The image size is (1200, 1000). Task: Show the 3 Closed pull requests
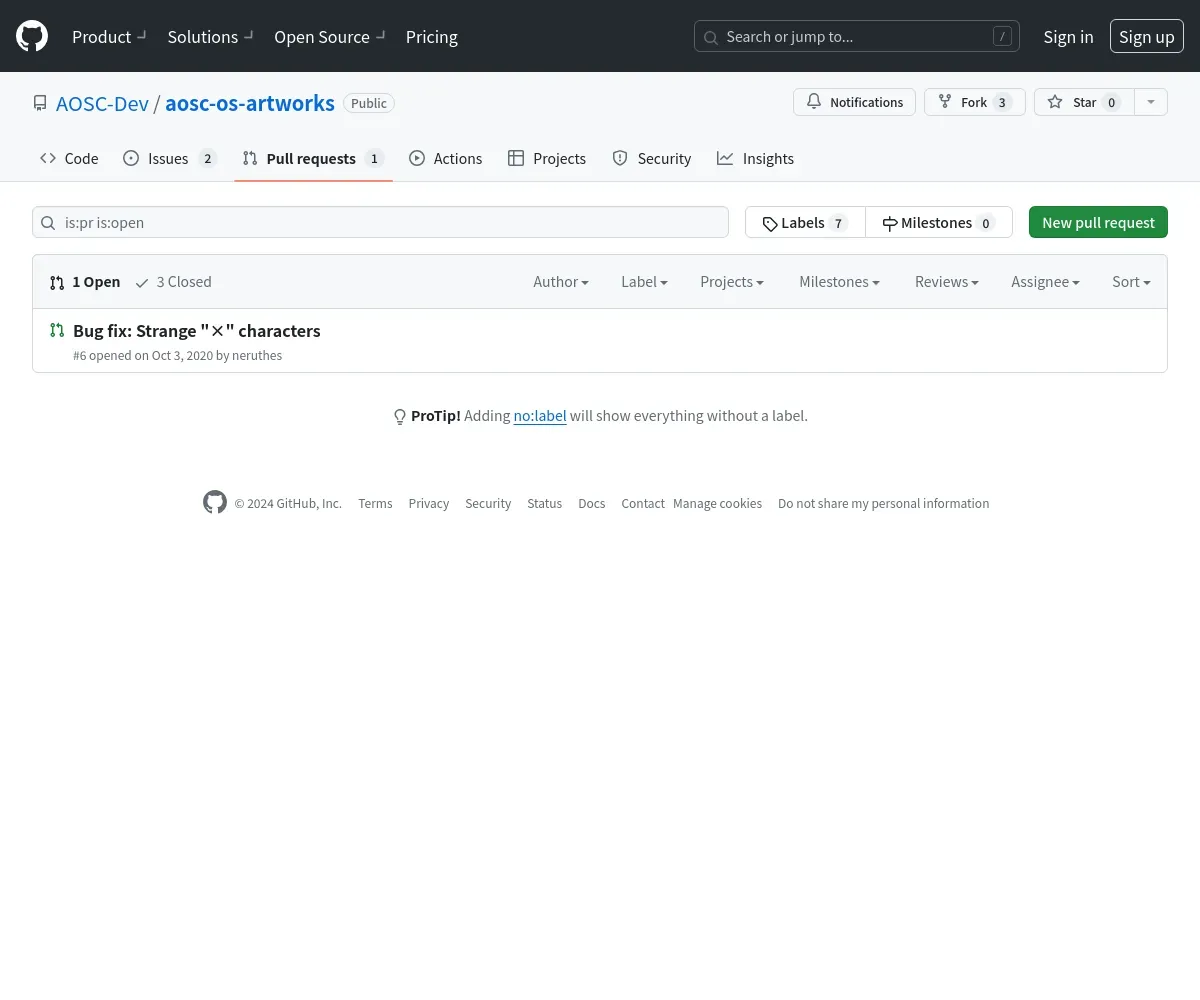(173, 282)
